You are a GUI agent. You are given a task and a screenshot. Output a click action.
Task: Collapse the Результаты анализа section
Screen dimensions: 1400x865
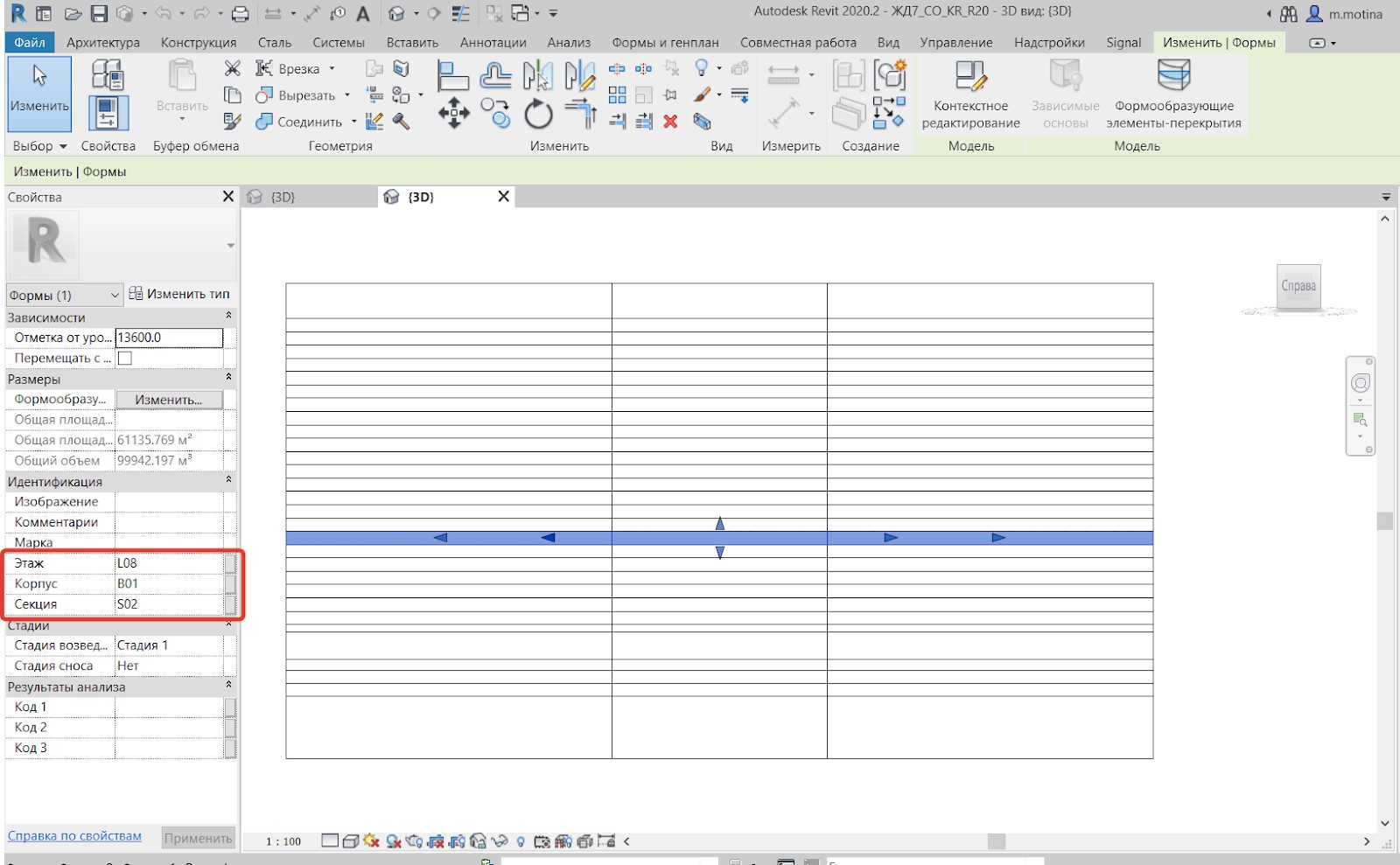[x=229, y=685]
